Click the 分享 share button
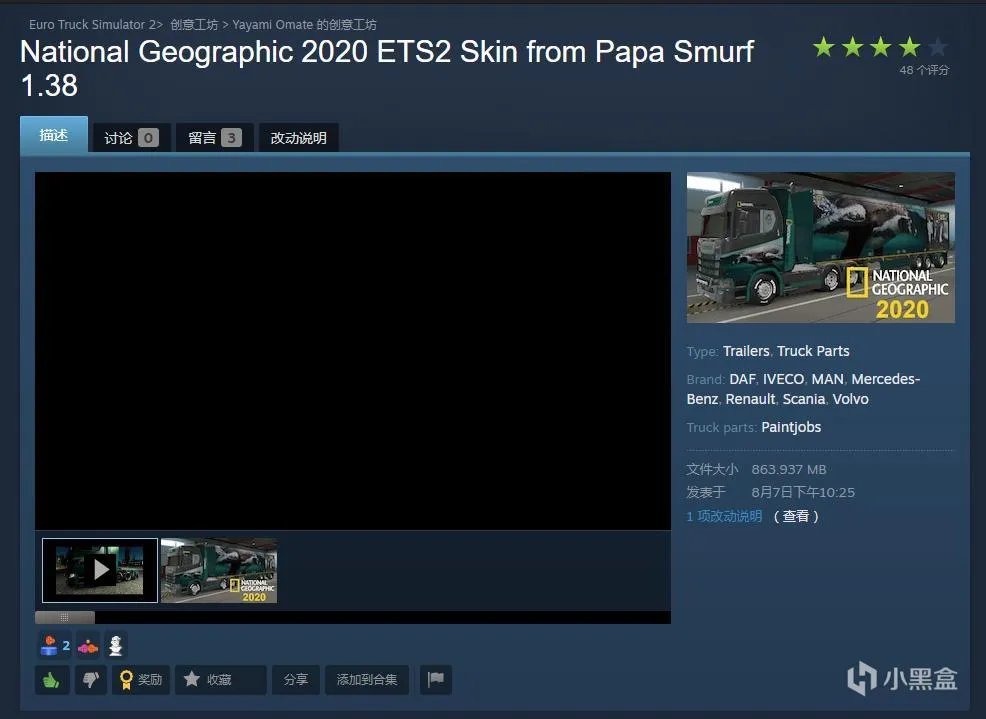Screen dimensions: 986x719 click(296, 680)
